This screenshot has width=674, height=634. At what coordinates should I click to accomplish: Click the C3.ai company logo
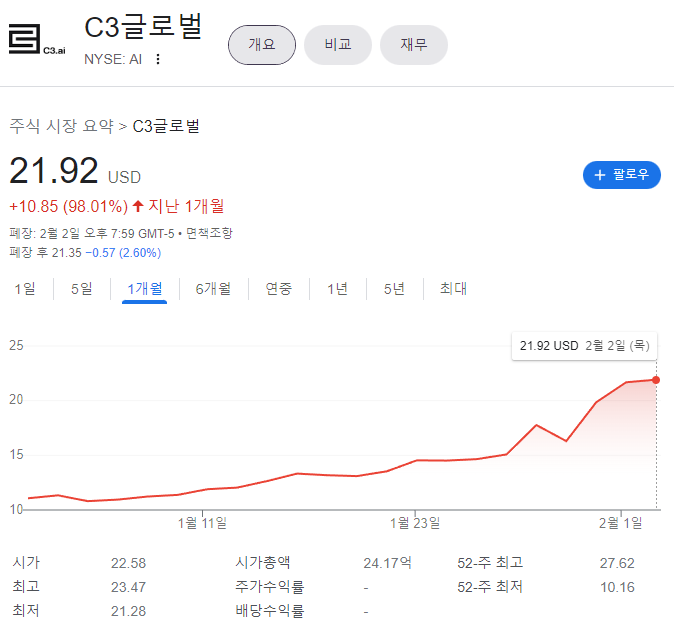tap(37, 39)
